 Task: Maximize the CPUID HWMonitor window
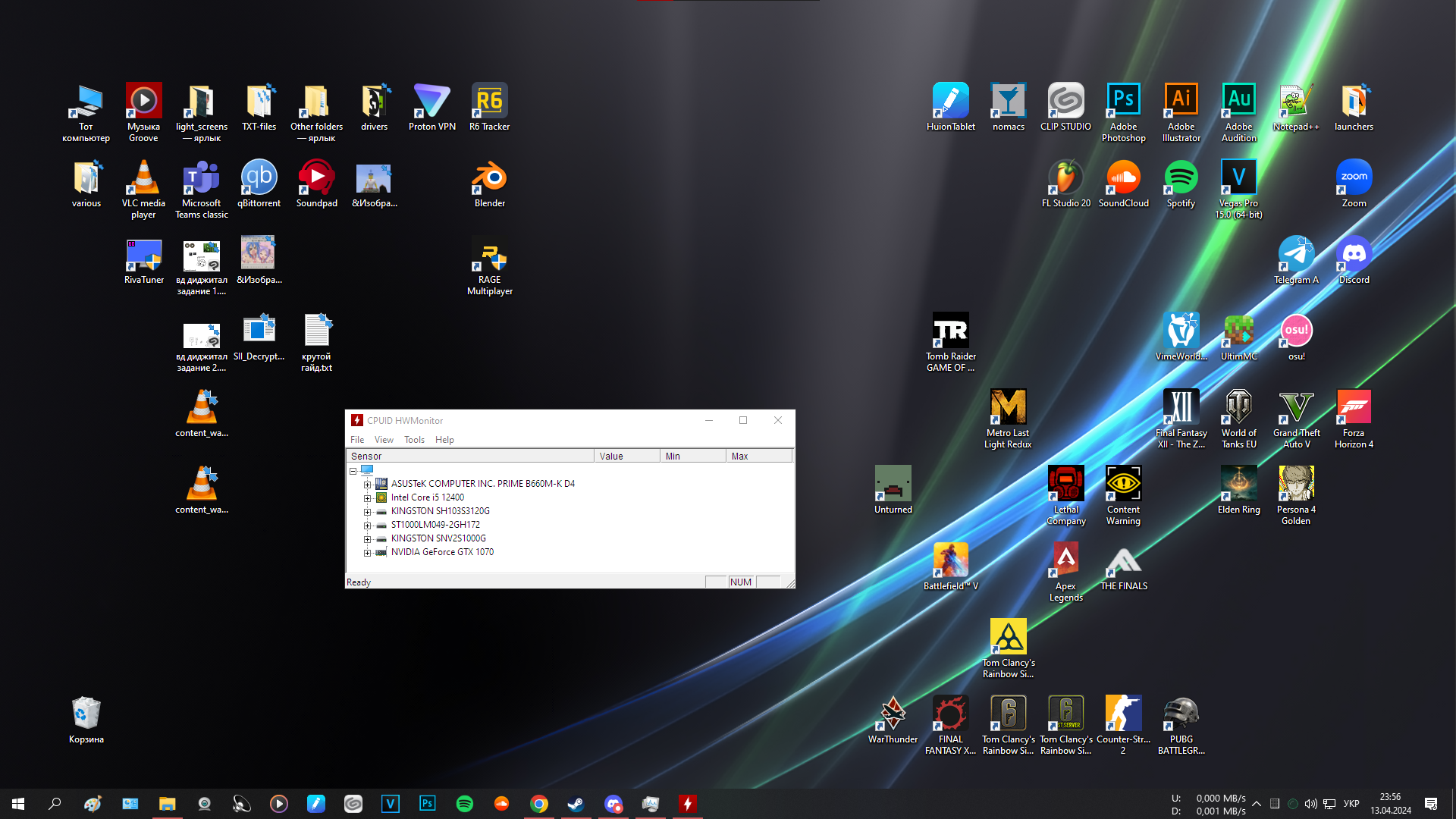tap(743, 420)
